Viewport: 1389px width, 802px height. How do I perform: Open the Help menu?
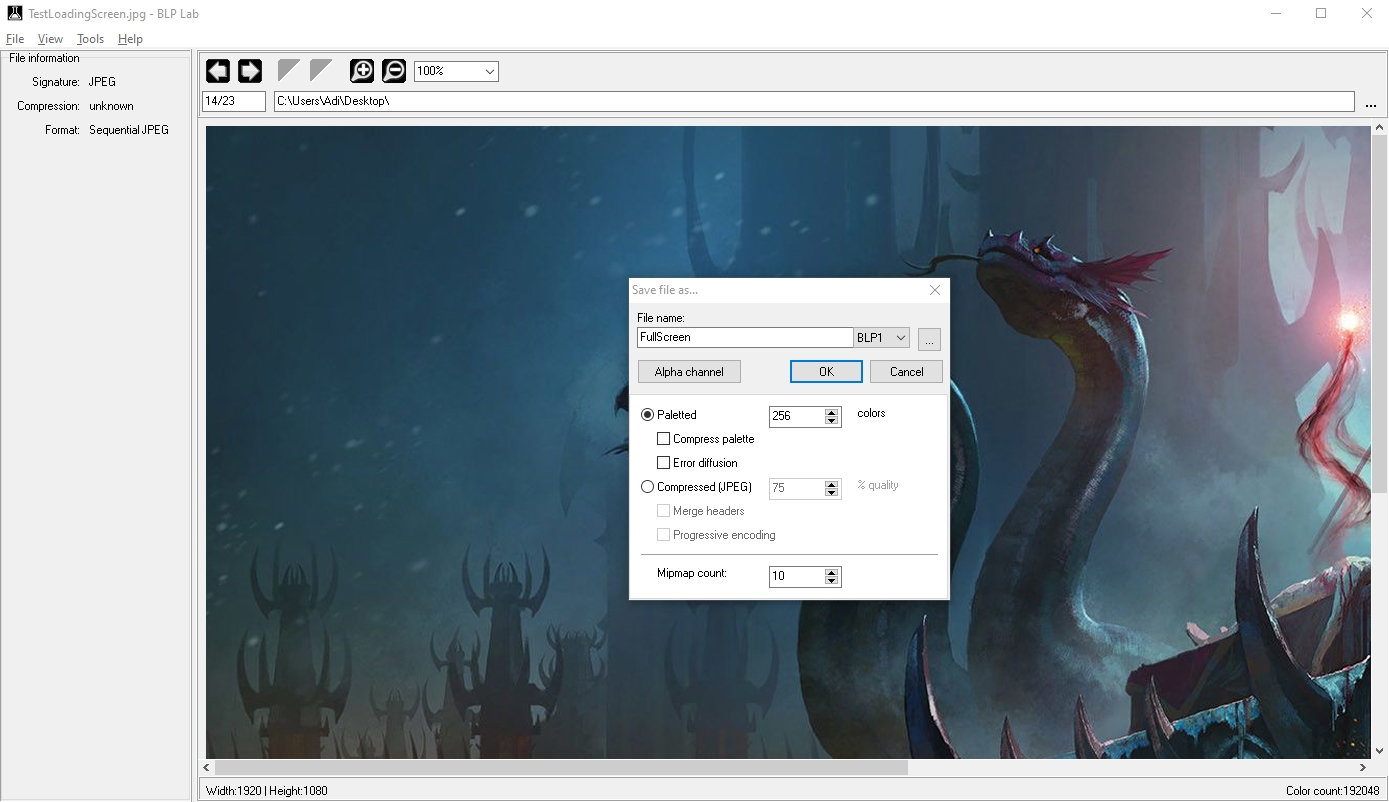pyautogui.click(x=130, y=39)
